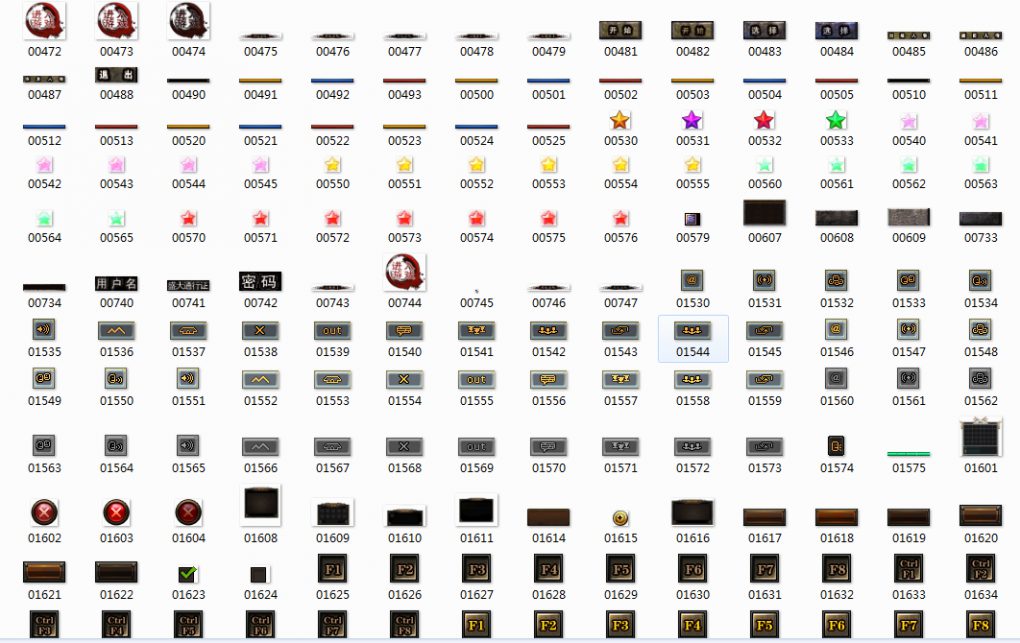The image size is (1020, 643).
Task: Select the 用户名 label image 00740
Action: tap(116, 284)
